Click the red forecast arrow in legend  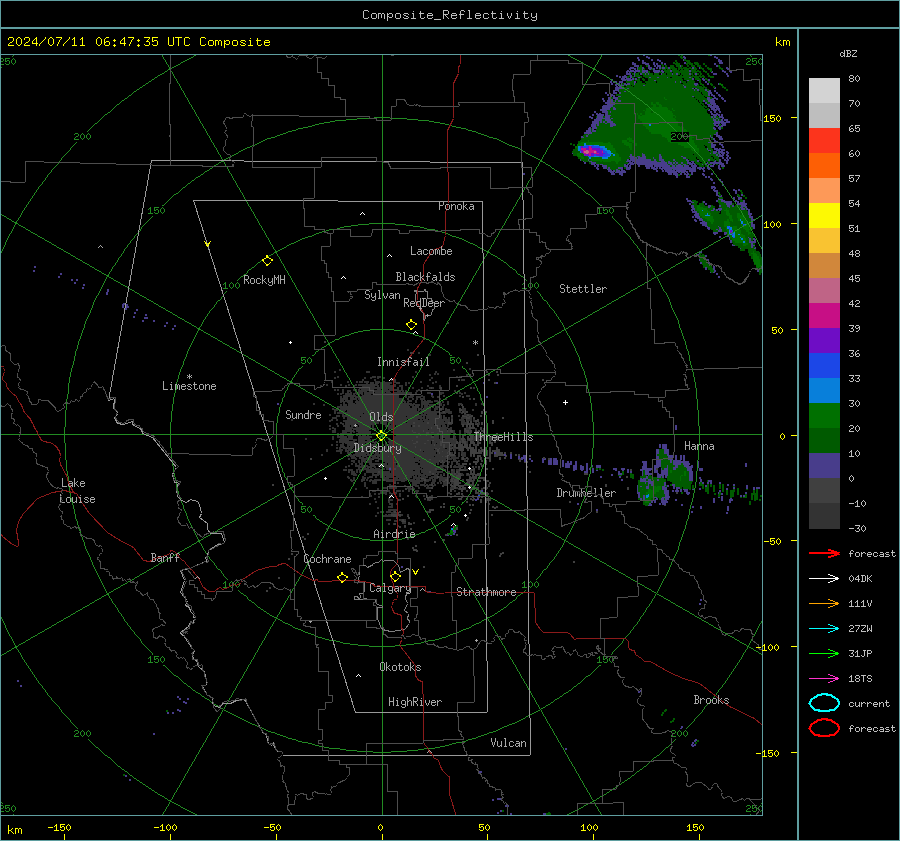(824, 553)
